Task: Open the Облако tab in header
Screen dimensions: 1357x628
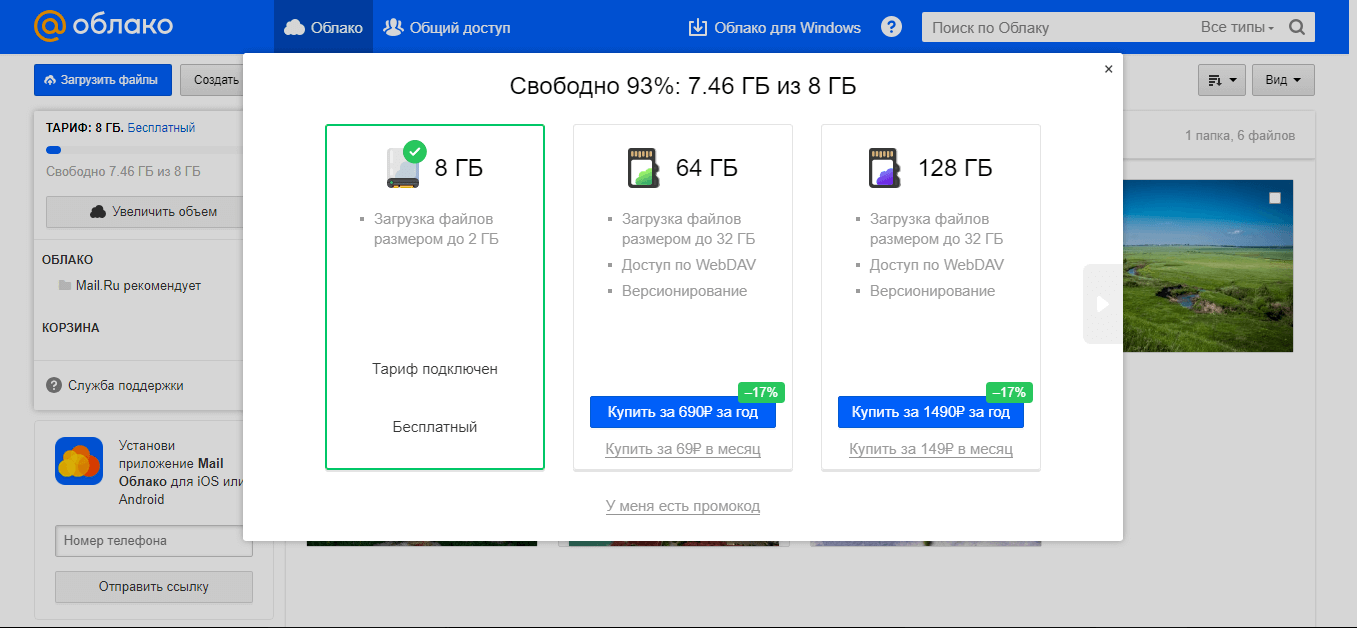Action: point(323,27)
